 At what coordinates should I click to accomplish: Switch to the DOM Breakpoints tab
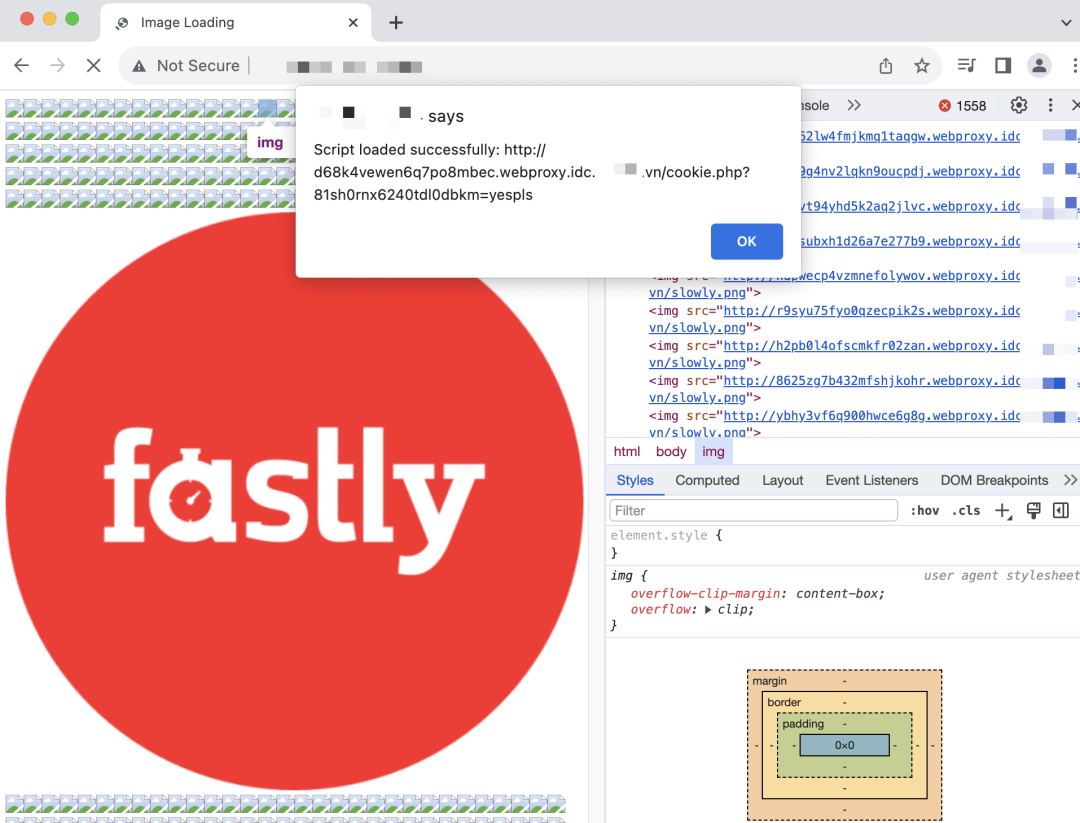point(994,481)
